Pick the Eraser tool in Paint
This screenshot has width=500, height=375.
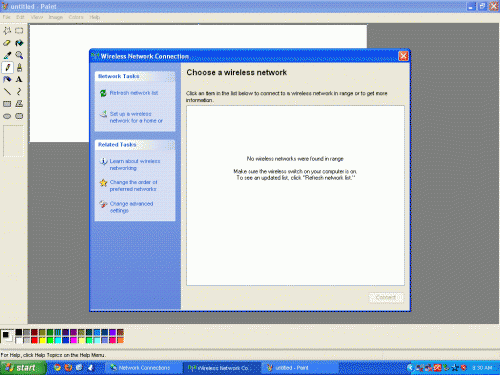tap(7, 43)
